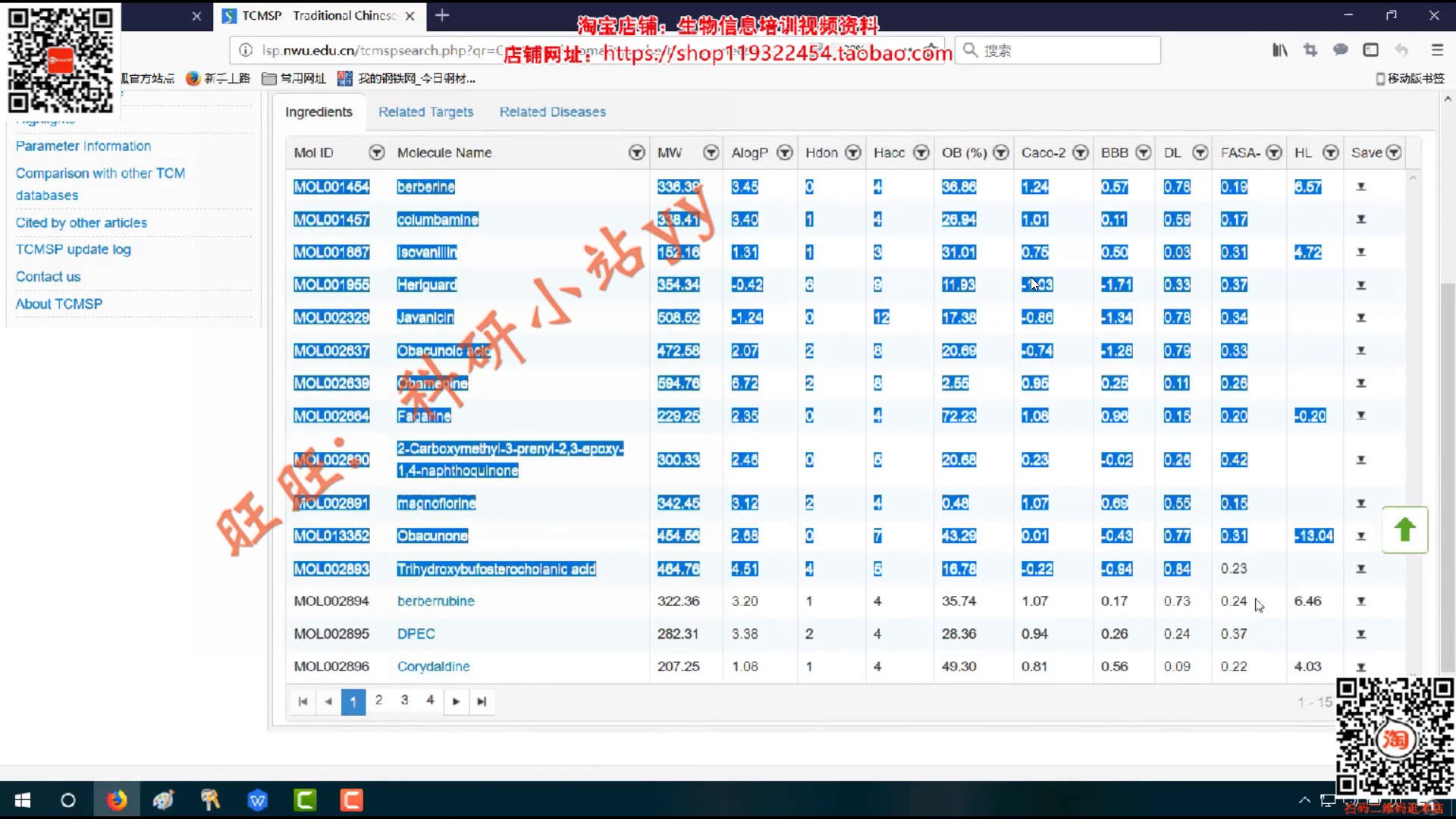This screenshot has height=819, width=1456.
Task: Select page 4 in pagination
Action: click(x=430, y=700)
